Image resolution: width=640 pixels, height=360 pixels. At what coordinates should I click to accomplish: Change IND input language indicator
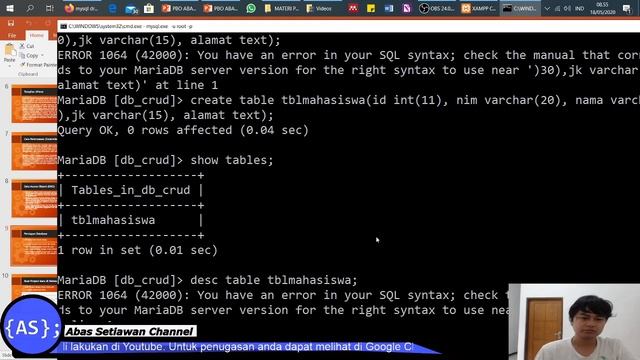pyautogui.click(x=579, y=8)
